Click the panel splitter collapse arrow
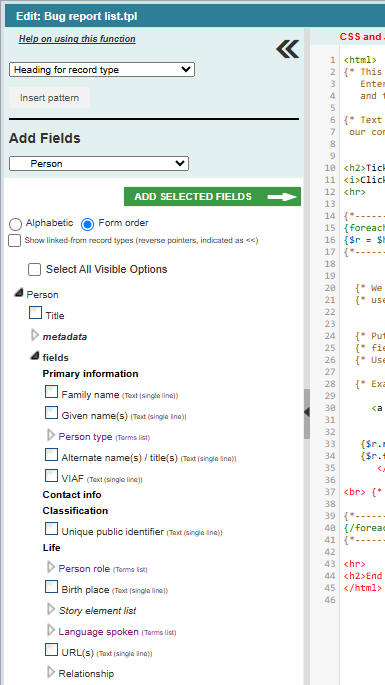This screenshot has height=685, width=385. pyautogui.click(x=307, y=412)
